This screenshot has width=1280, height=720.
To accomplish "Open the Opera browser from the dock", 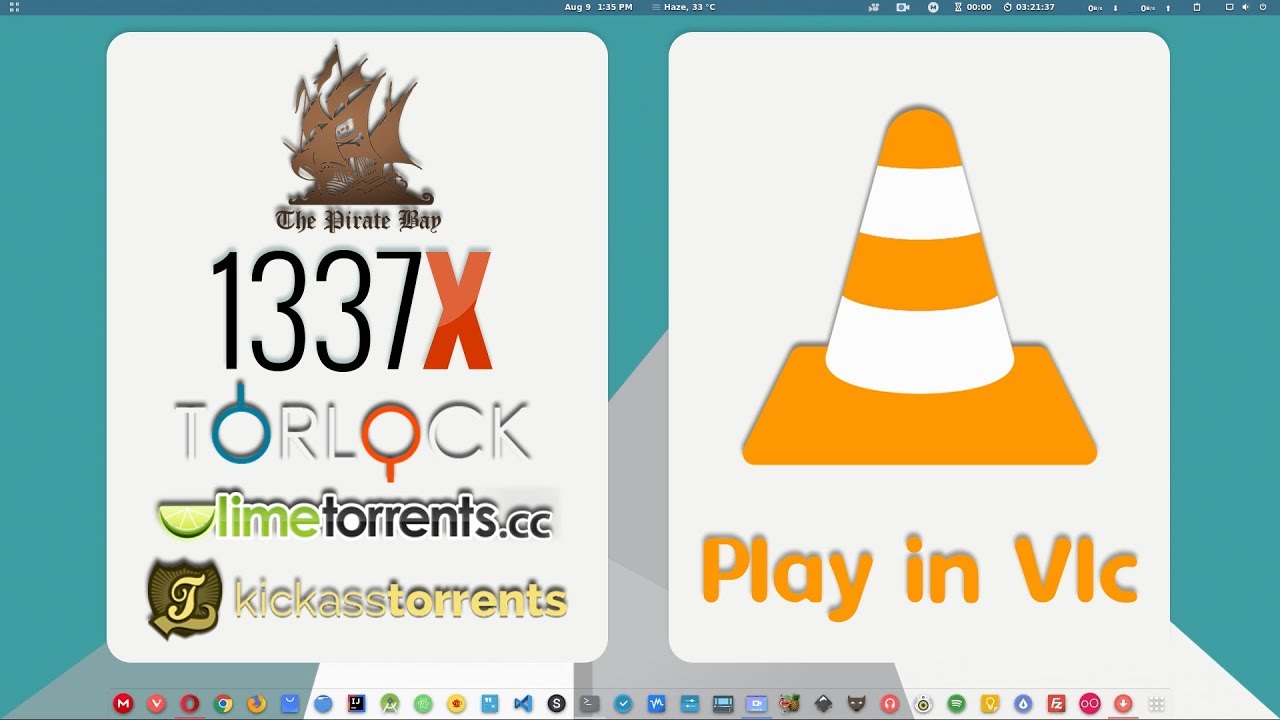I will click(189, 703).
